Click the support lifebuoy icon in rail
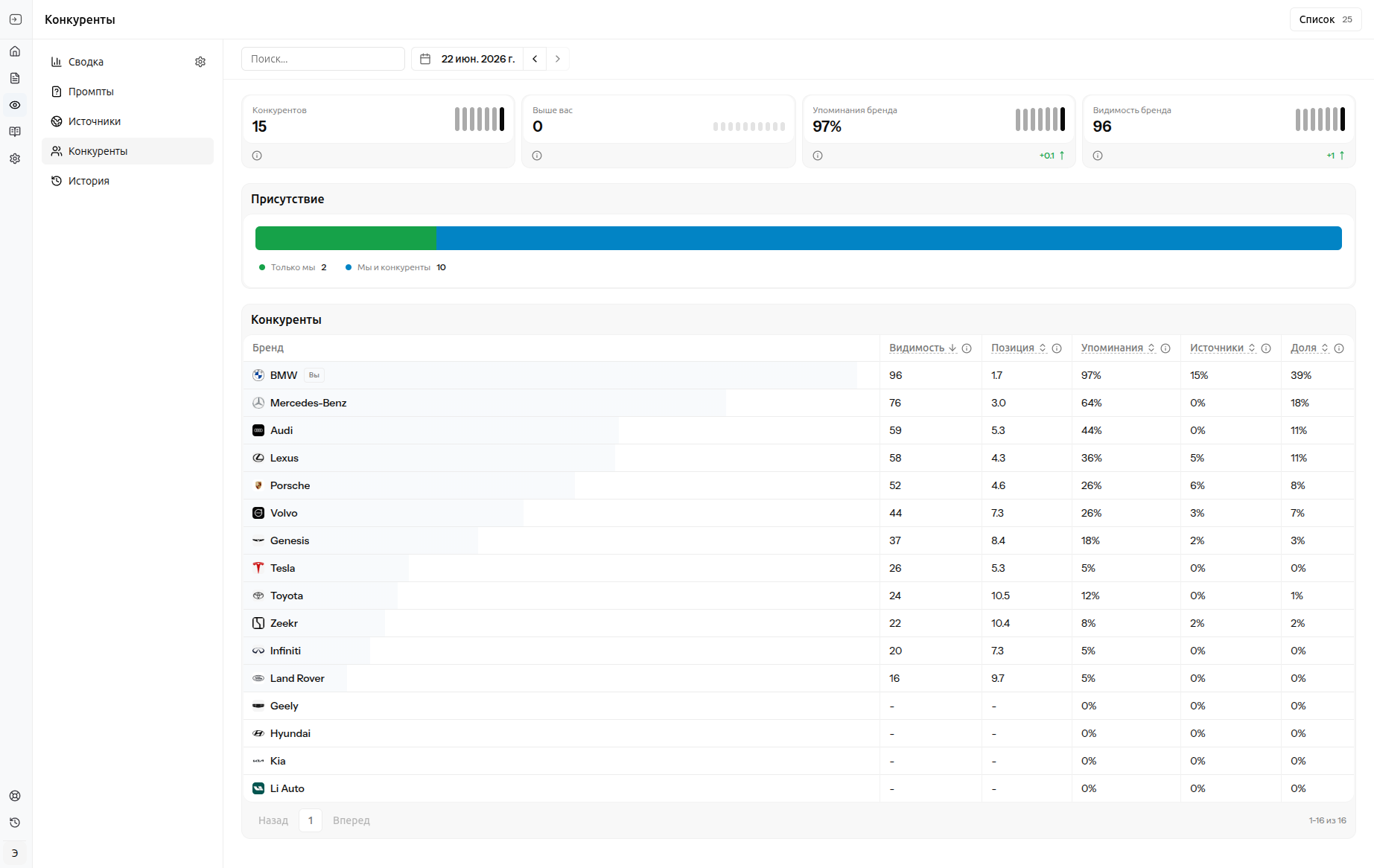This screenshot has height=868, width=1374. click(x=15, y=796)
